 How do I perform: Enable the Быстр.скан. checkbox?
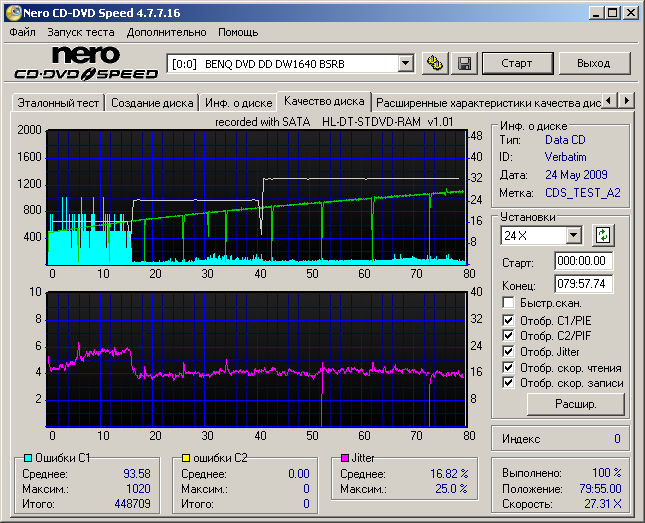pos(508,303)
